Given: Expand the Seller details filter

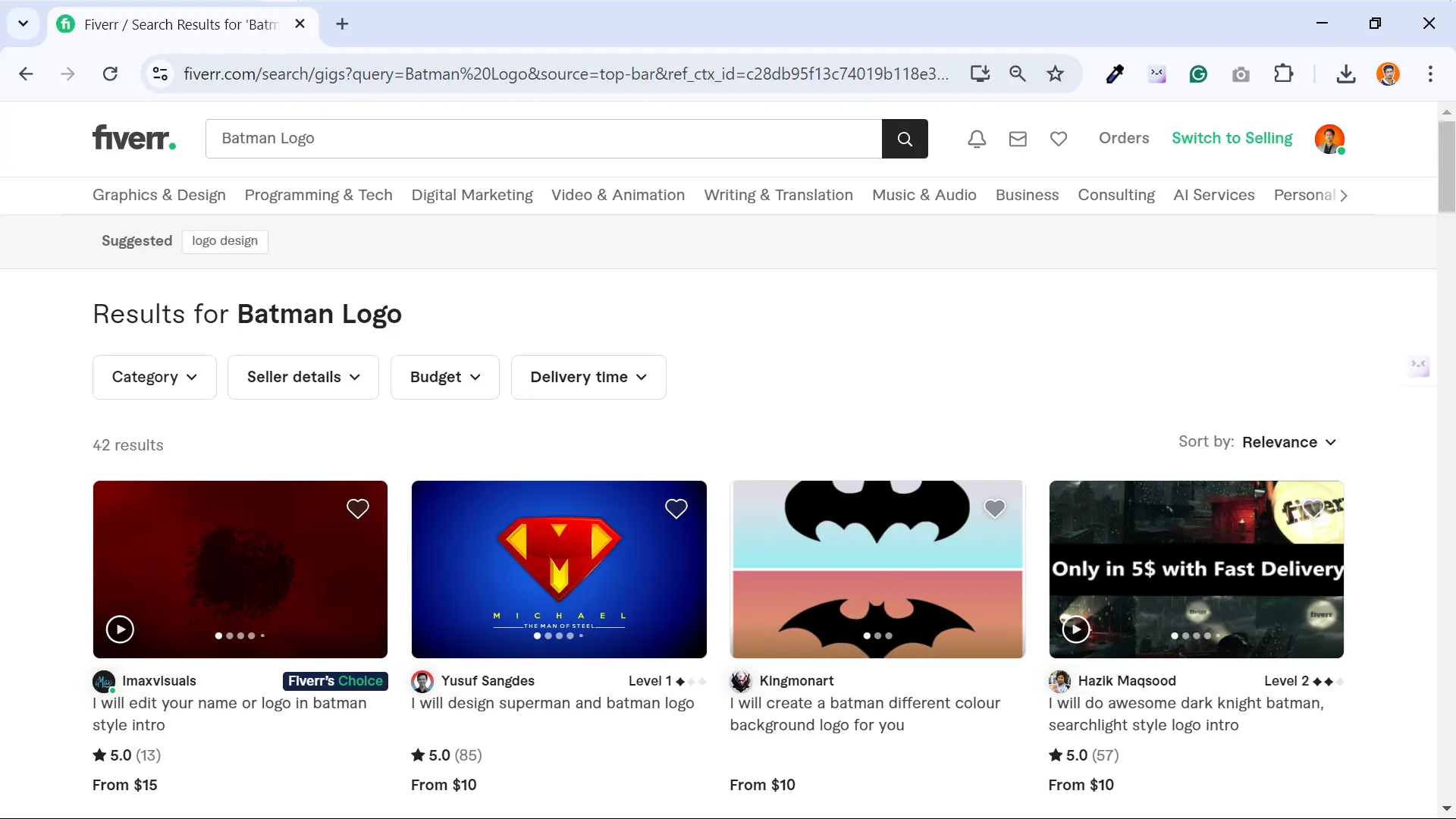Looking at the screenshot, I should point(303,377).
